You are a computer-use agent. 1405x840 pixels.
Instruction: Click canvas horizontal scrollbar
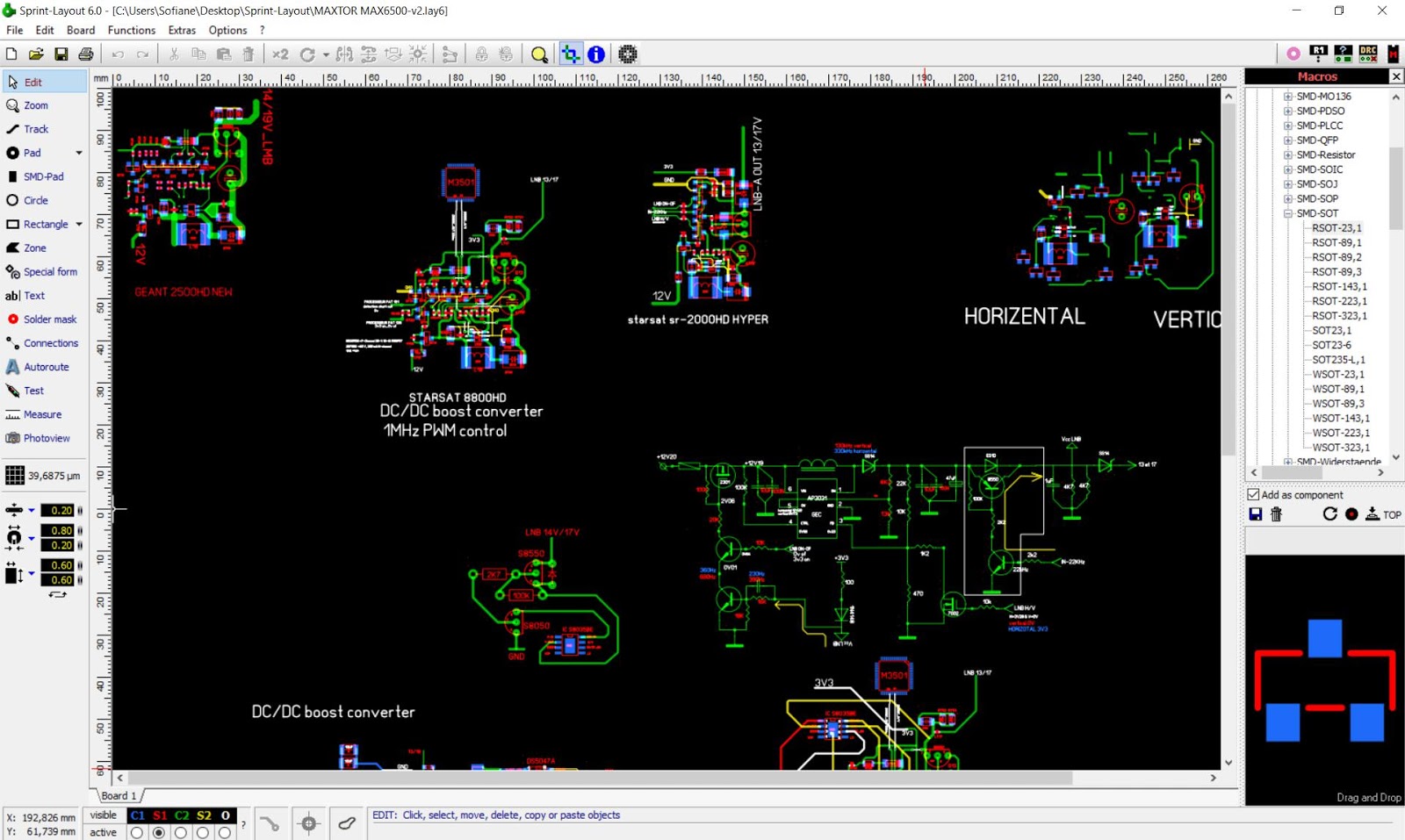click(600, 778)
